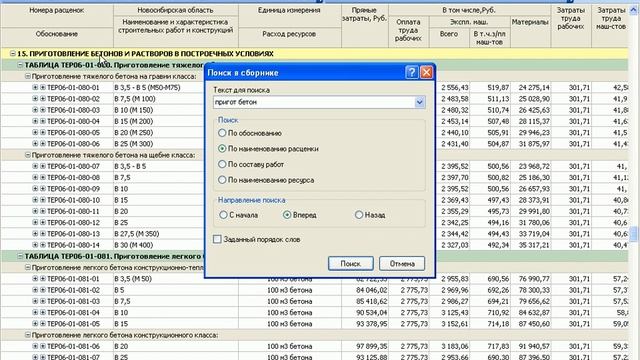Click the Прямые затраты, Руб. column header
The height and width of the screenshot is (360, 640).
[x=364, y=14]
